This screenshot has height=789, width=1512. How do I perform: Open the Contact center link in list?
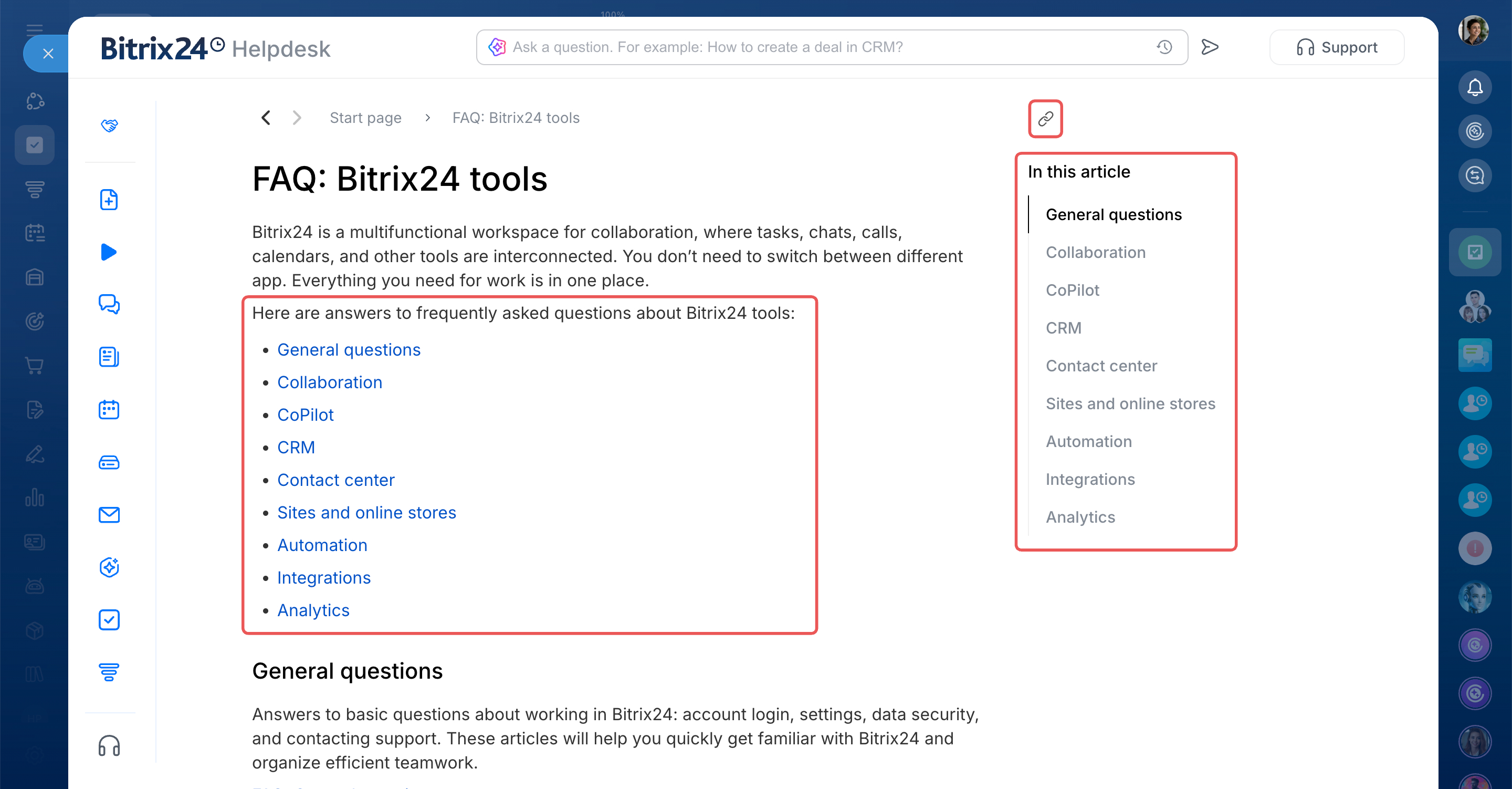336,480
